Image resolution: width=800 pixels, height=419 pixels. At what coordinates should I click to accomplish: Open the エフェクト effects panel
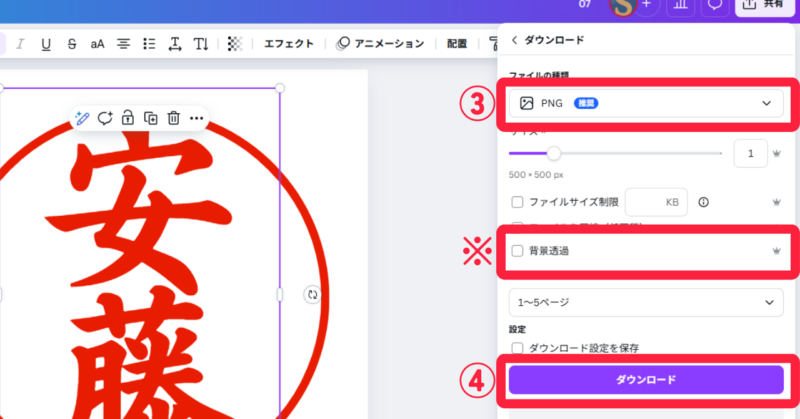[x=289, y=44]
